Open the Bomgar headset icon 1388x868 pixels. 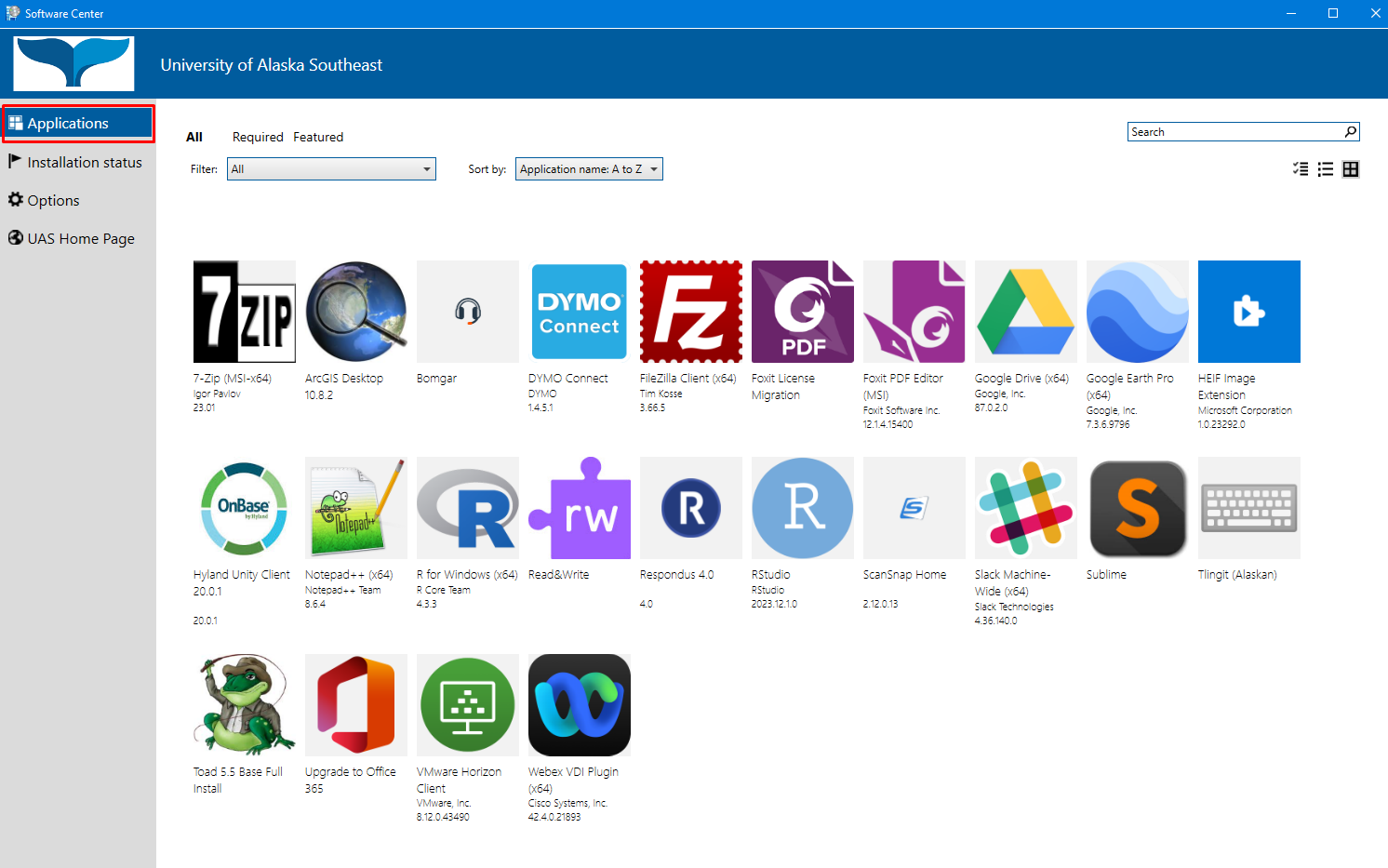468,312
